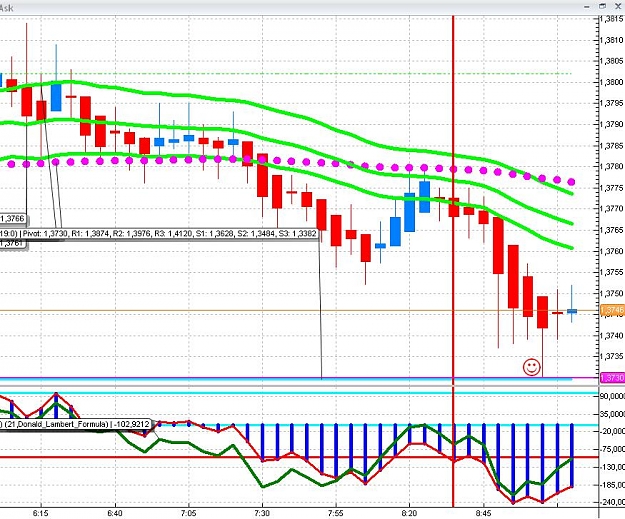Select the Pivot levels info label
This screenshot has width=625, height=519.
[159, 233]
